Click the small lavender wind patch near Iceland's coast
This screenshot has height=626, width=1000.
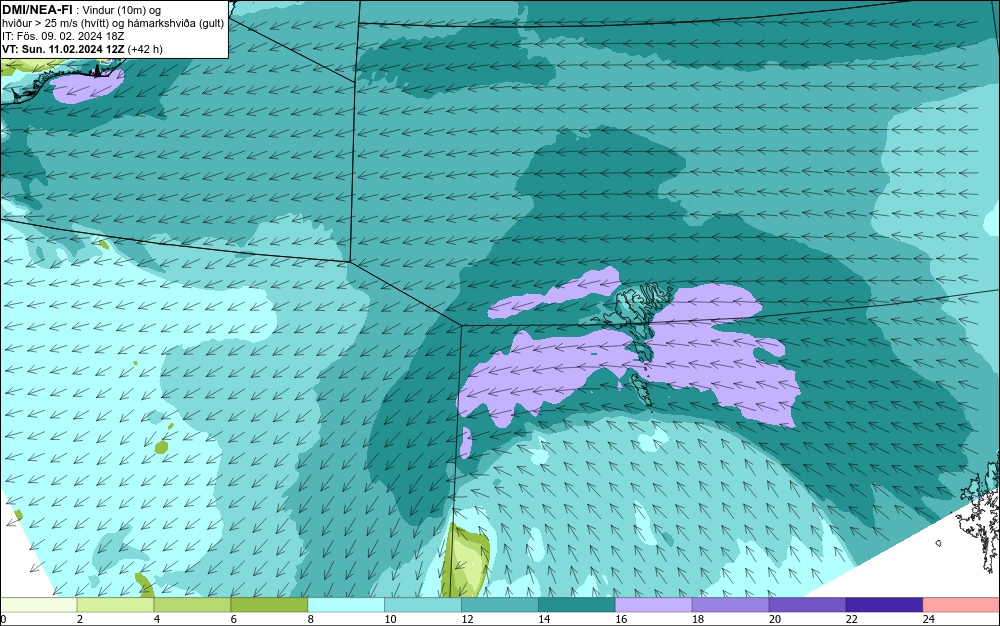pos(87,86)
